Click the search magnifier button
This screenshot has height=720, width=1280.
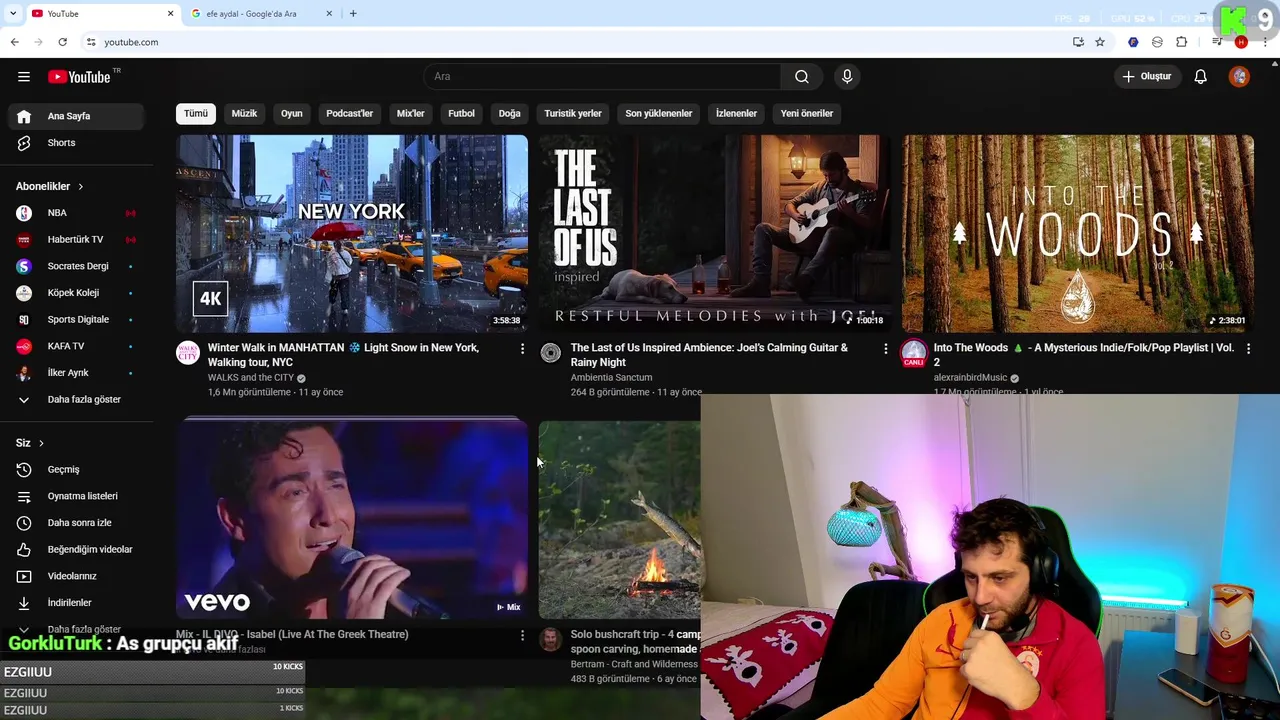click(x=802, y=77)
